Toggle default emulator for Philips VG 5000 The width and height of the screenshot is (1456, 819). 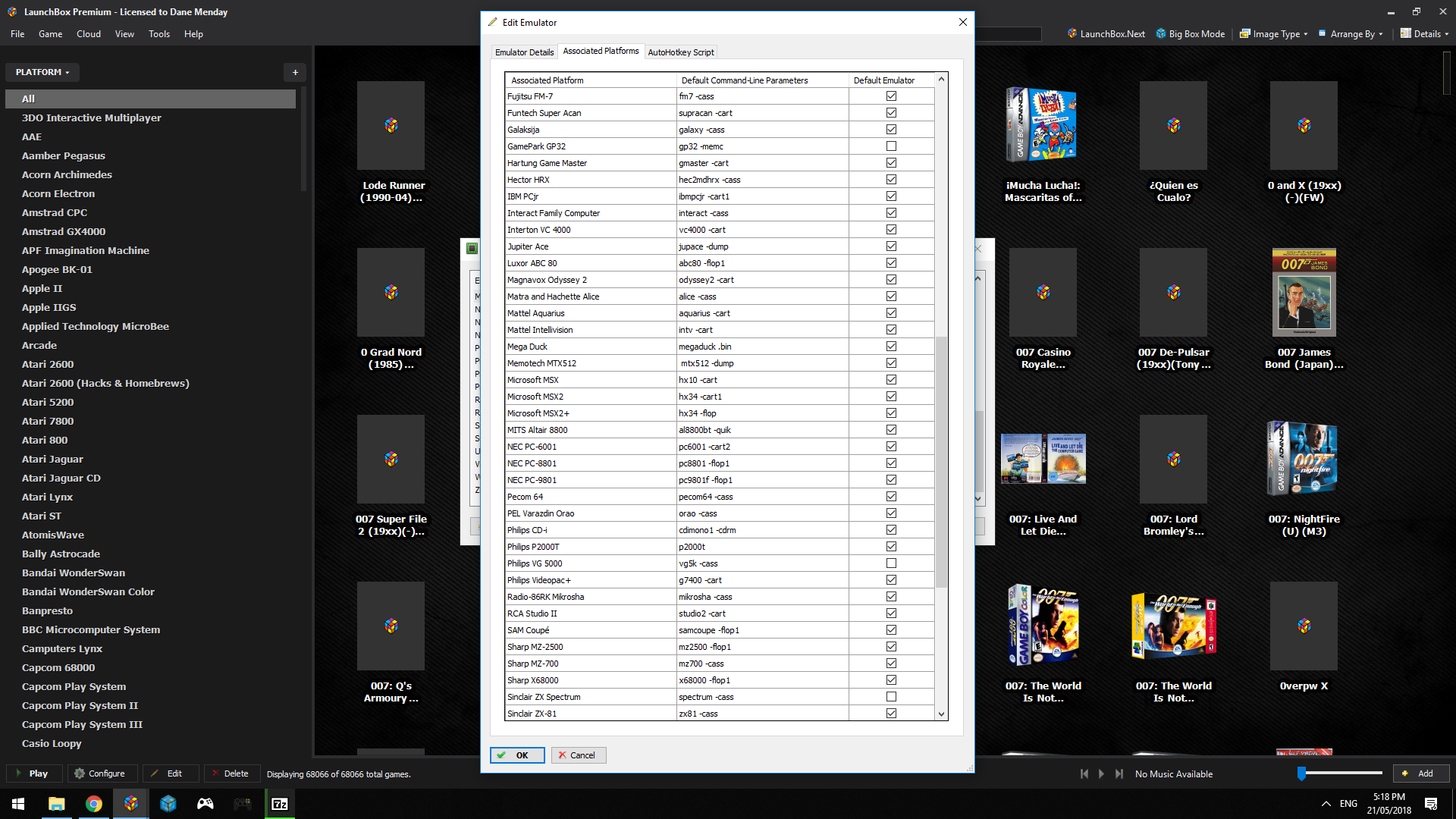[x=891, y=563]
